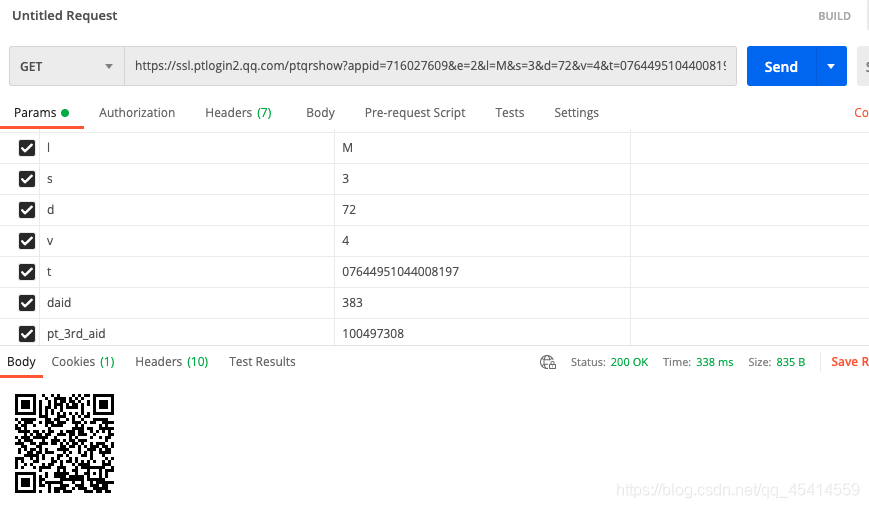Click the key name 'daid'
Screen dimensions: 869x508
[59, 303]
